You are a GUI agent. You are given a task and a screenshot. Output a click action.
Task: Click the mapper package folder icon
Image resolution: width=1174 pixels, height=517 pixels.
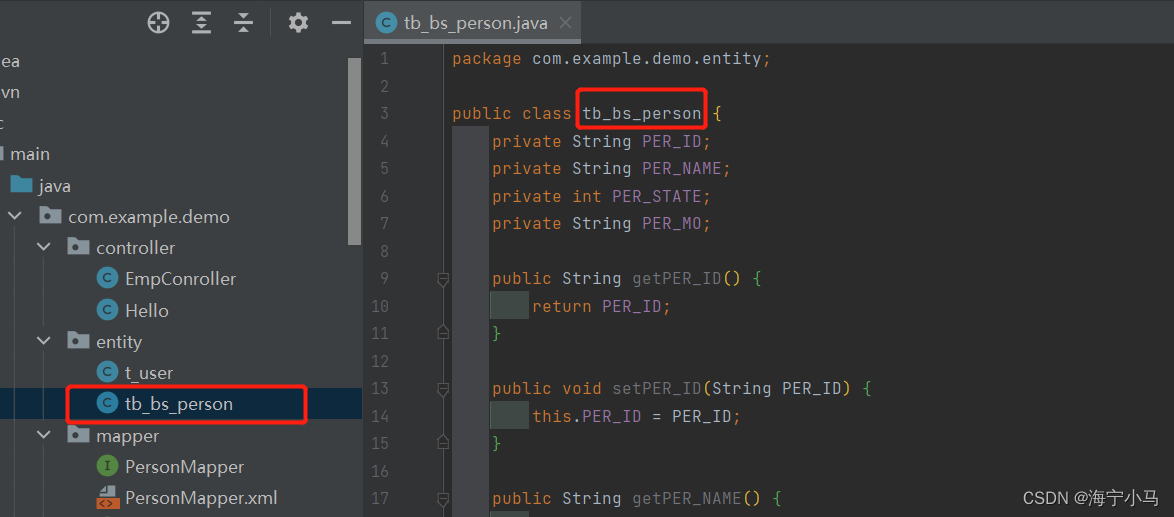coord(79,435)
